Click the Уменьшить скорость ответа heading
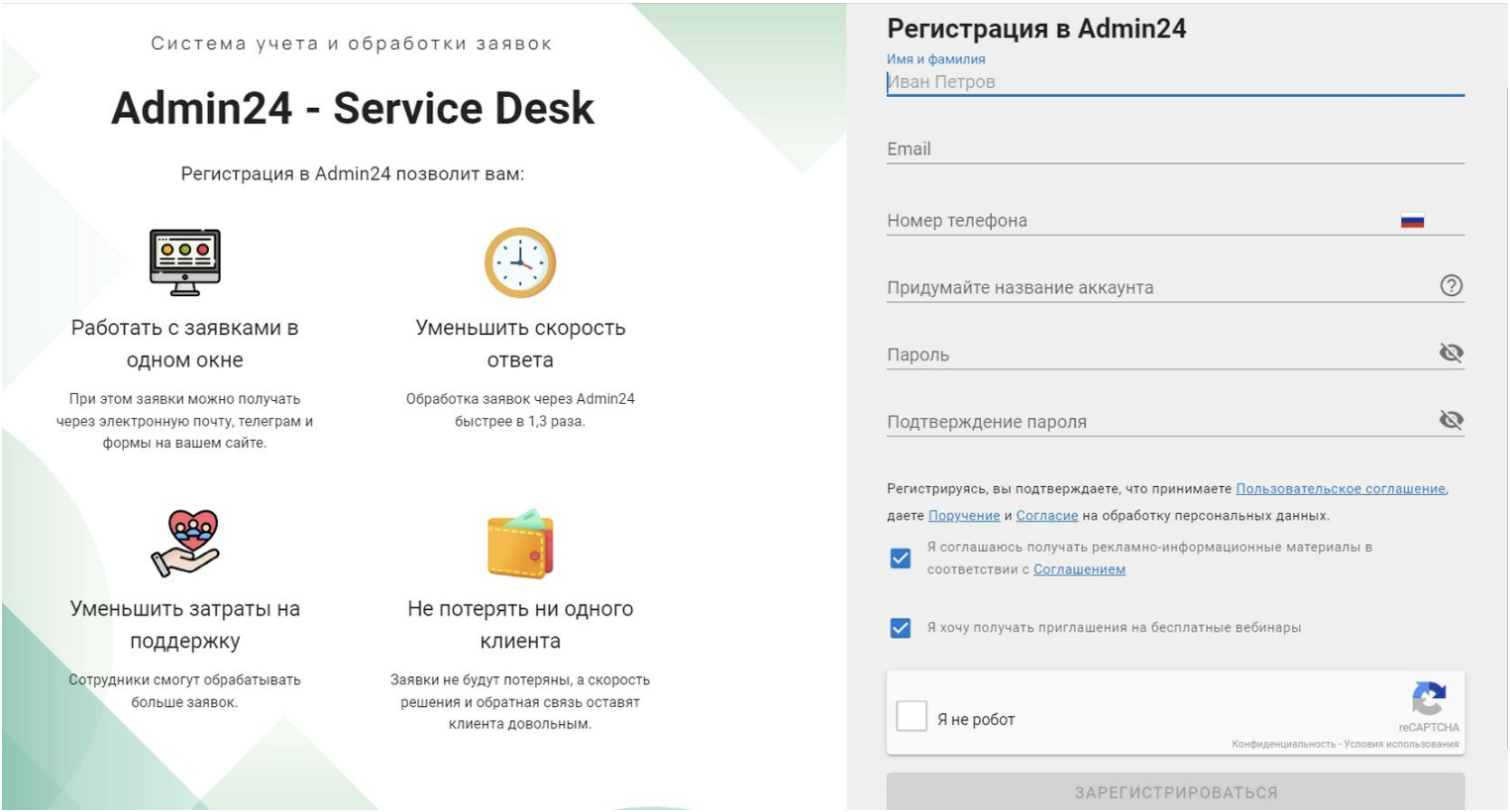The height and width of the screenshot is (812, 1510). coord(520,344)
